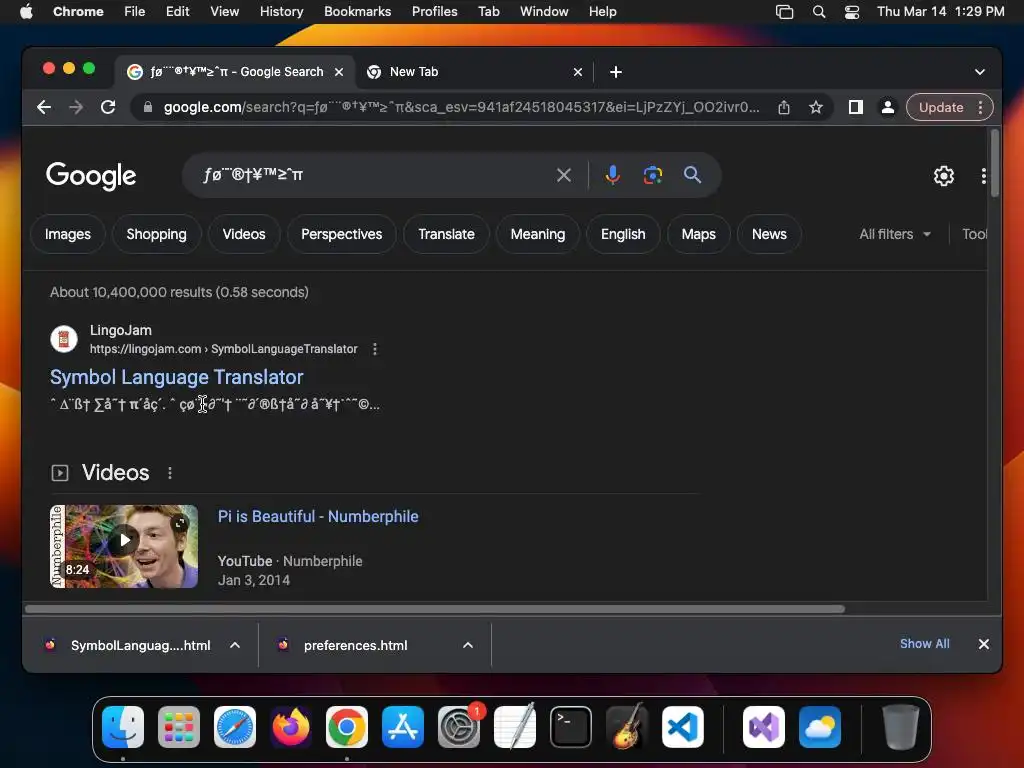Click the share page icon in address bar

[784, 107]
